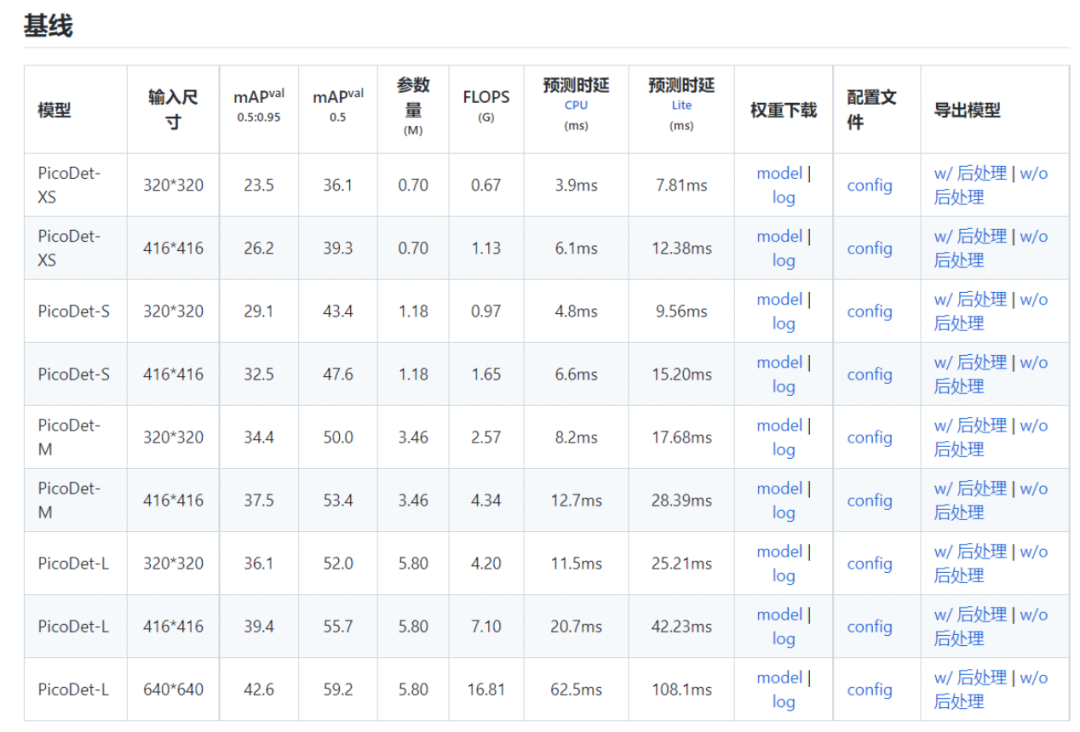
Task: Open model link for PicoDet-M 416*416 row
Action: [779, 488]
